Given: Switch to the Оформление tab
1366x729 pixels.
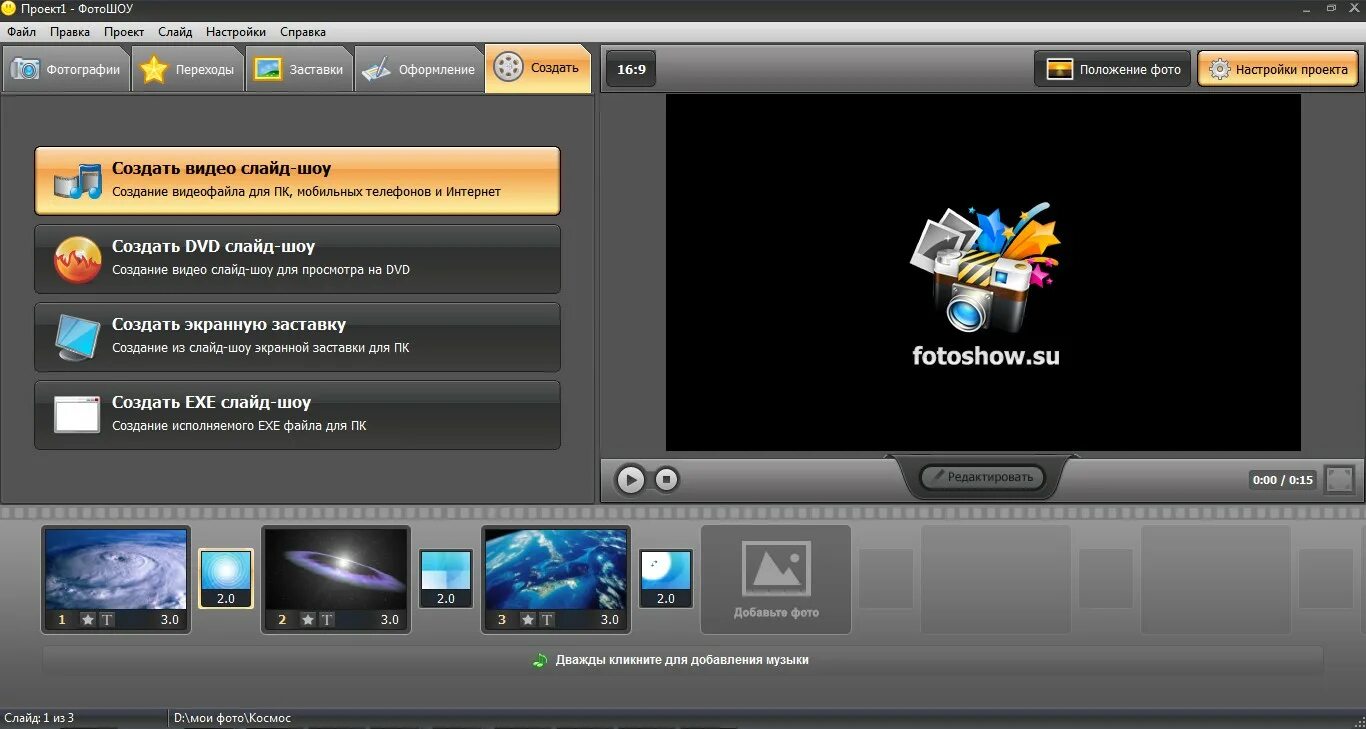Looking at the screenshot, I should point(419,70).
